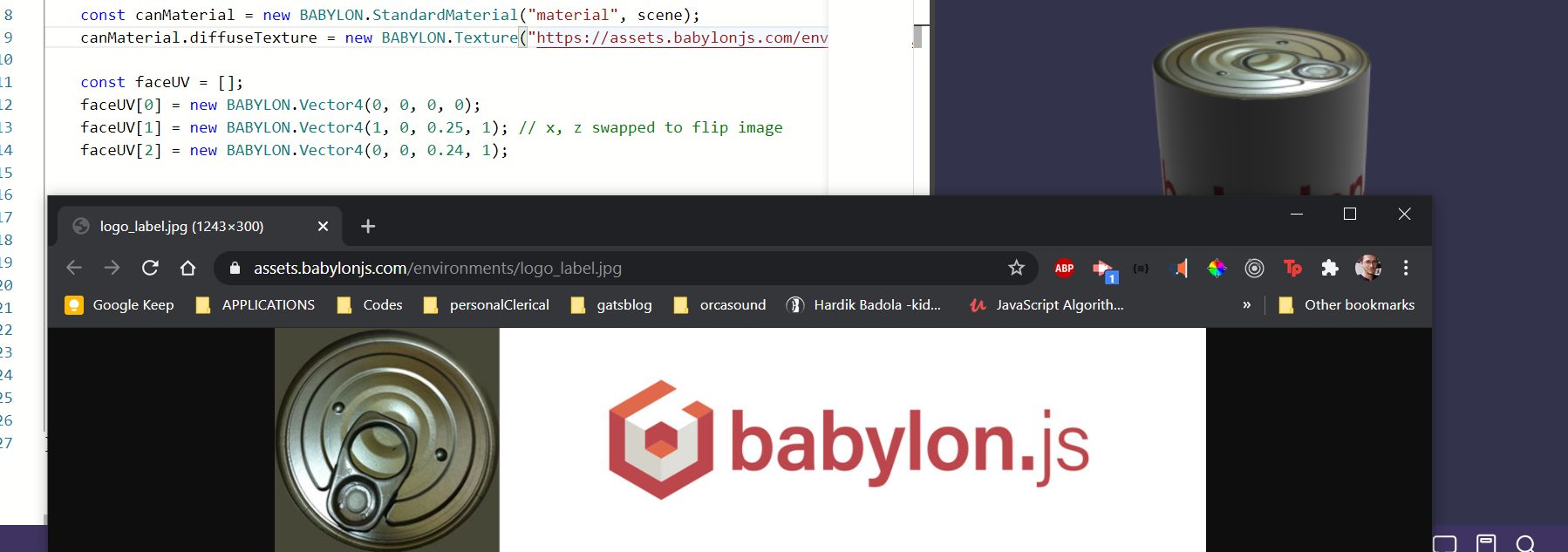
Task: Open the Extensions puzzle piece menu
Action: click(1330, 268)
